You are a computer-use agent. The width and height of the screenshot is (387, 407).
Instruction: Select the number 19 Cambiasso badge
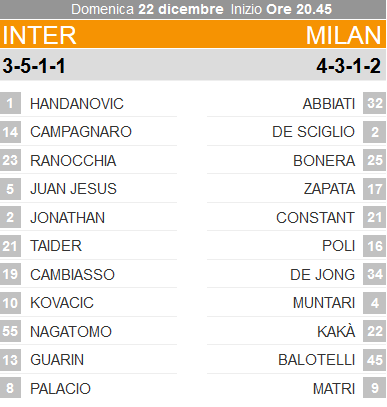10,274
